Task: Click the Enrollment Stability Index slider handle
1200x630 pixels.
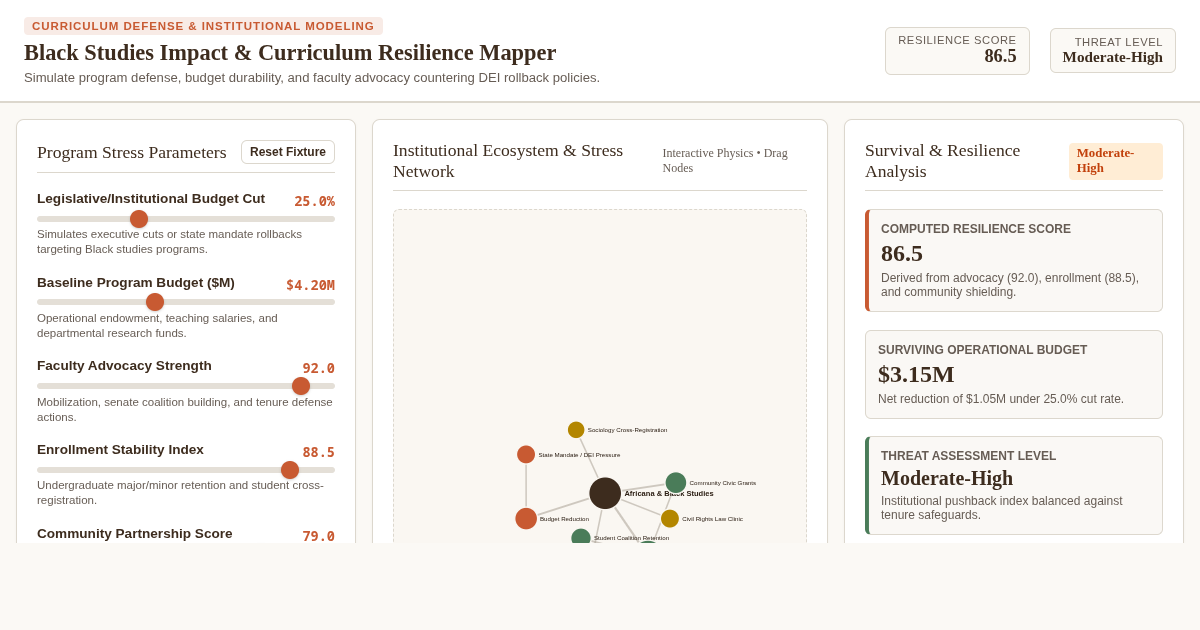Action: (x=290, y=470)
